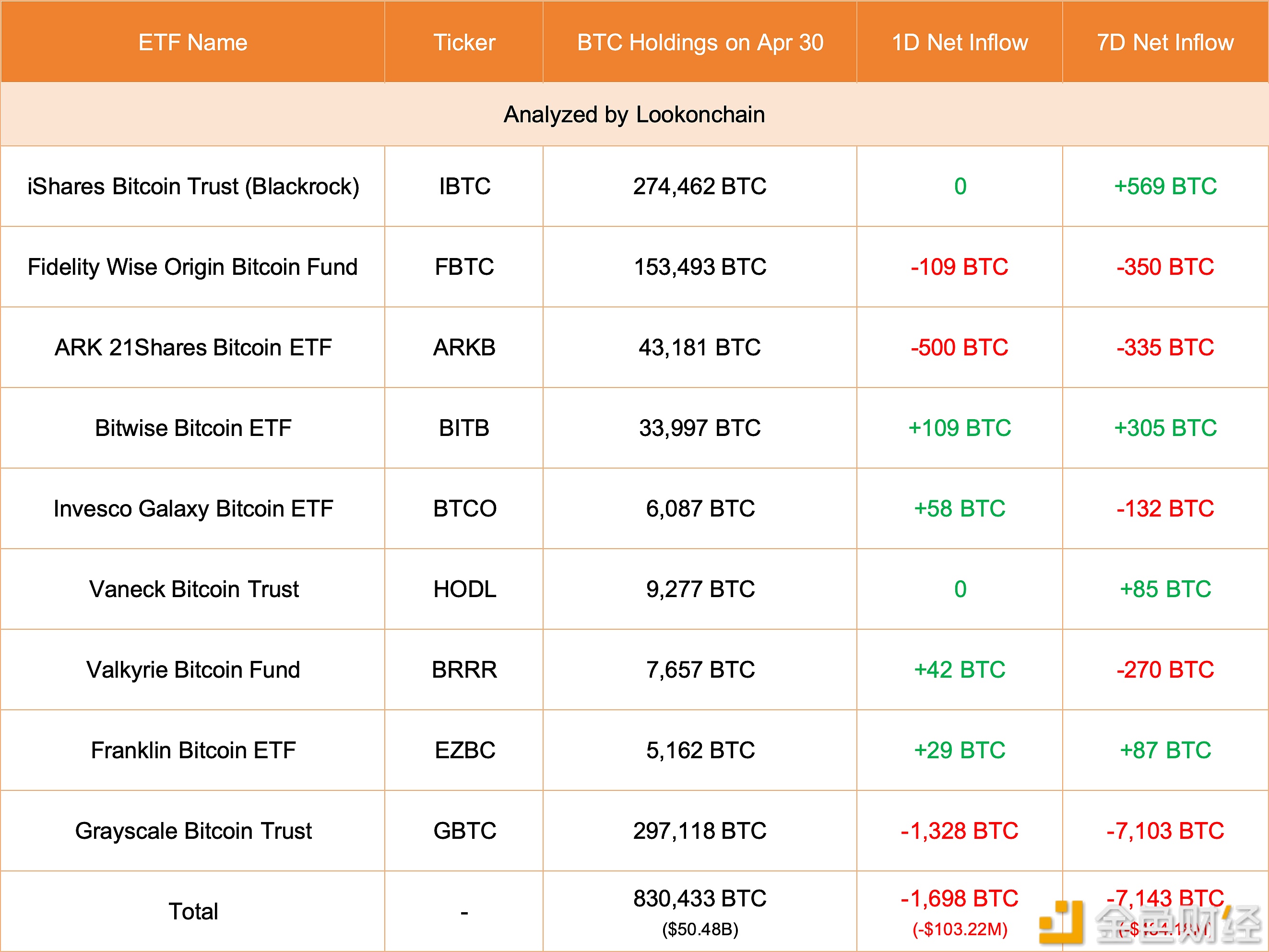Select the Ticker column header

pos(464,42)
